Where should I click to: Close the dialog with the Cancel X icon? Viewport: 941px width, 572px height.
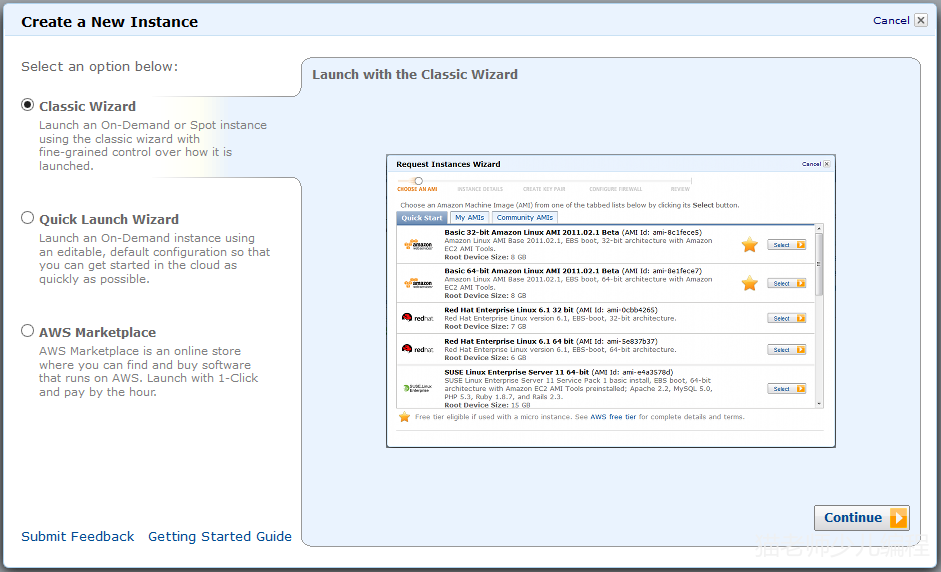point(920,20)
